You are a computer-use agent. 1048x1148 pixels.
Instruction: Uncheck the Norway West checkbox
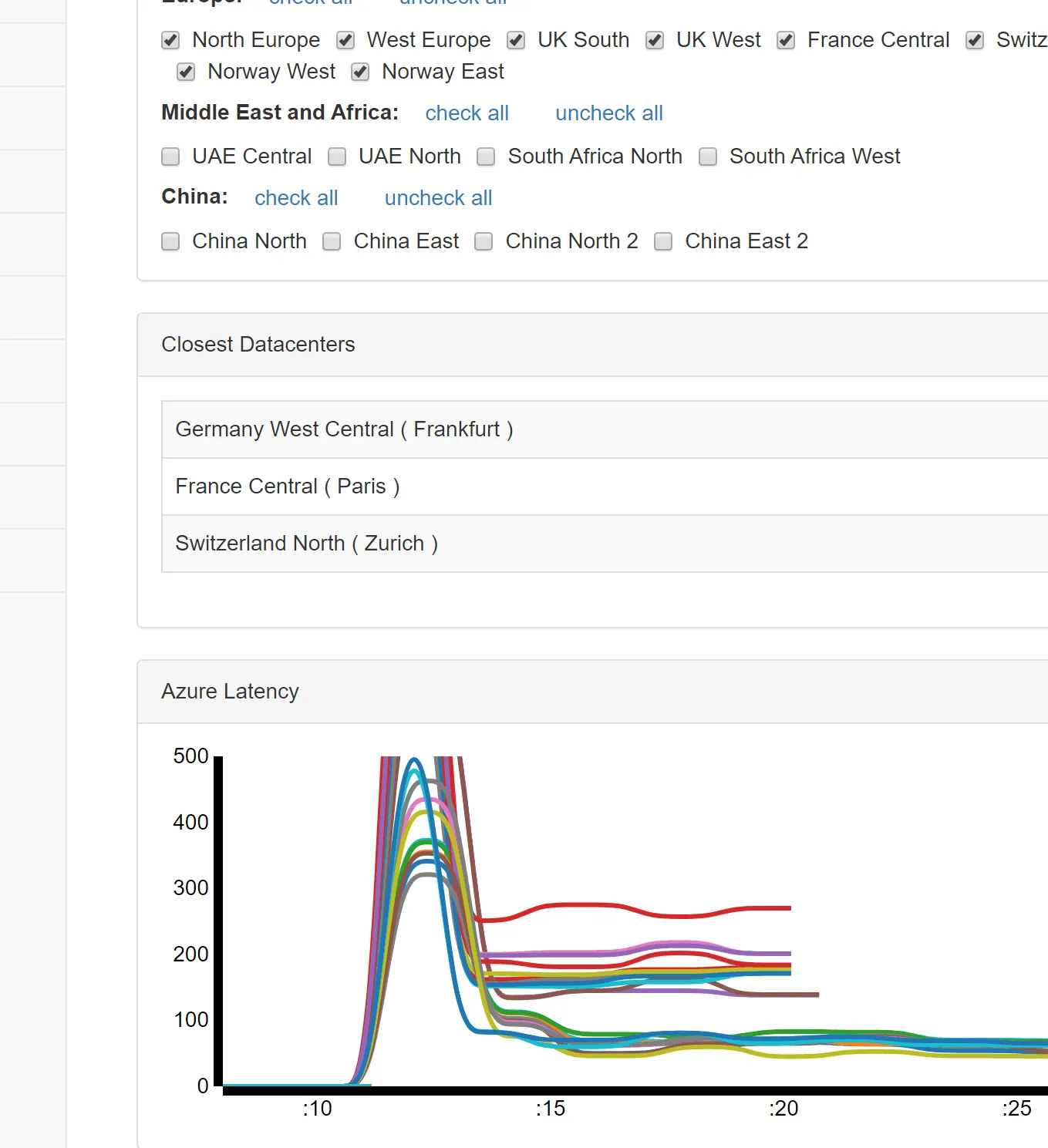pos(186,72)
